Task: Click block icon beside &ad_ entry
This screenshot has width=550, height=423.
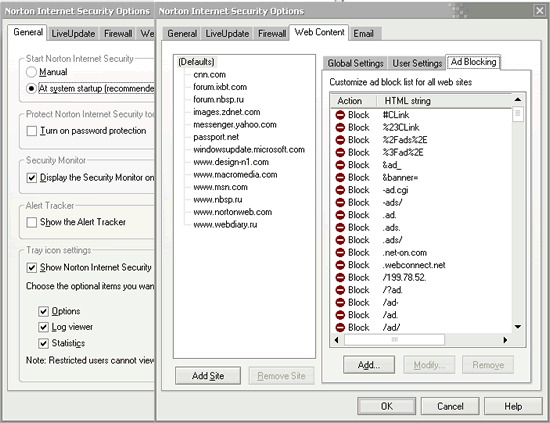Action: (x=340, y=165)
